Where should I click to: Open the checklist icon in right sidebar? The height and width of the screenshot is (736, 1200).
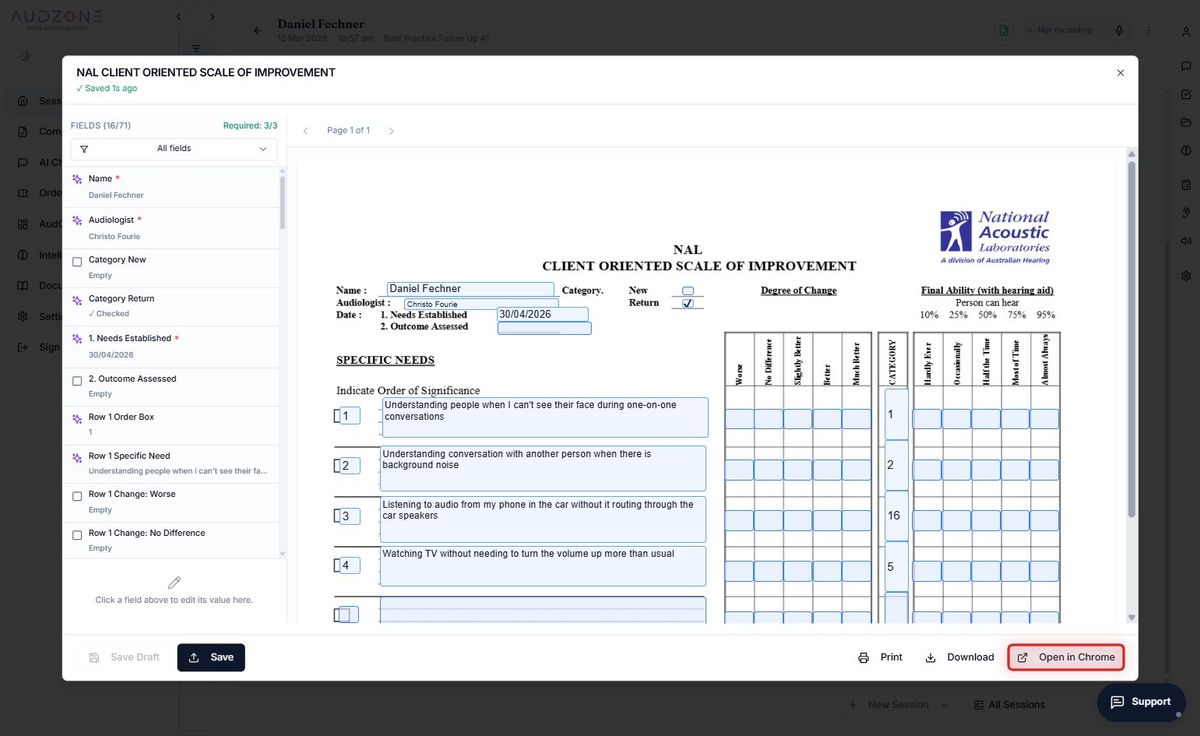point(1186,94)
